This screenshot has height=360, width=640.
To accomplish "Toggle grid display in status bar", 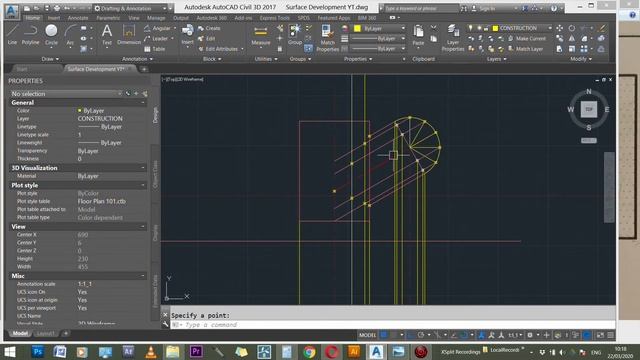I will click(384, 335).
